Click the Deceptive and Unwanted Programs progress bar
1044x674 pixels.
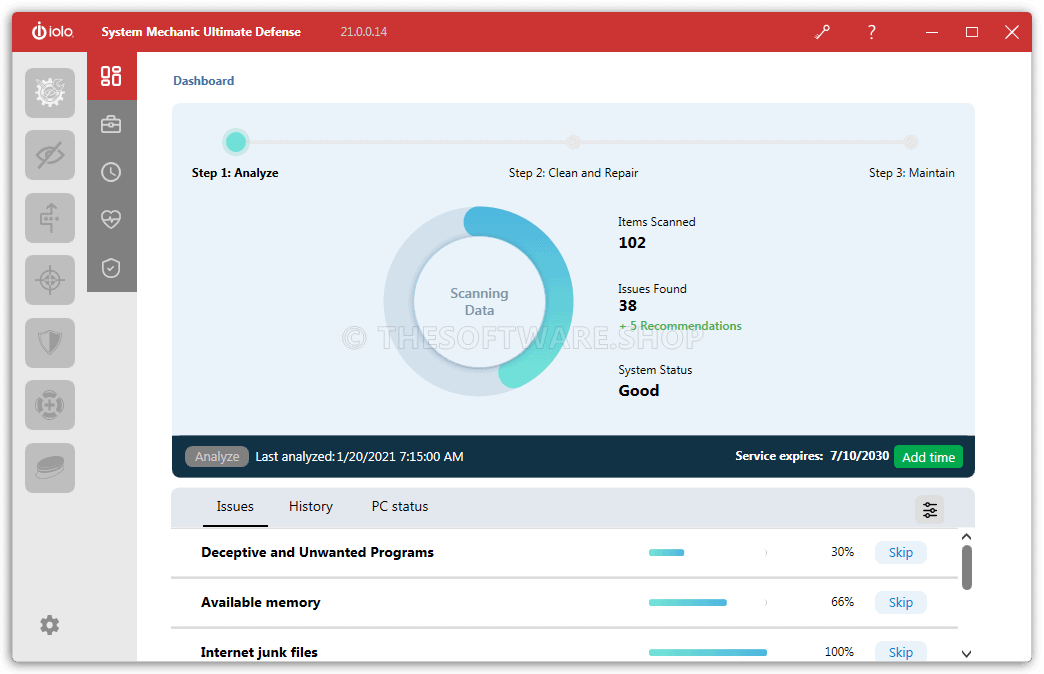point(708,553)
